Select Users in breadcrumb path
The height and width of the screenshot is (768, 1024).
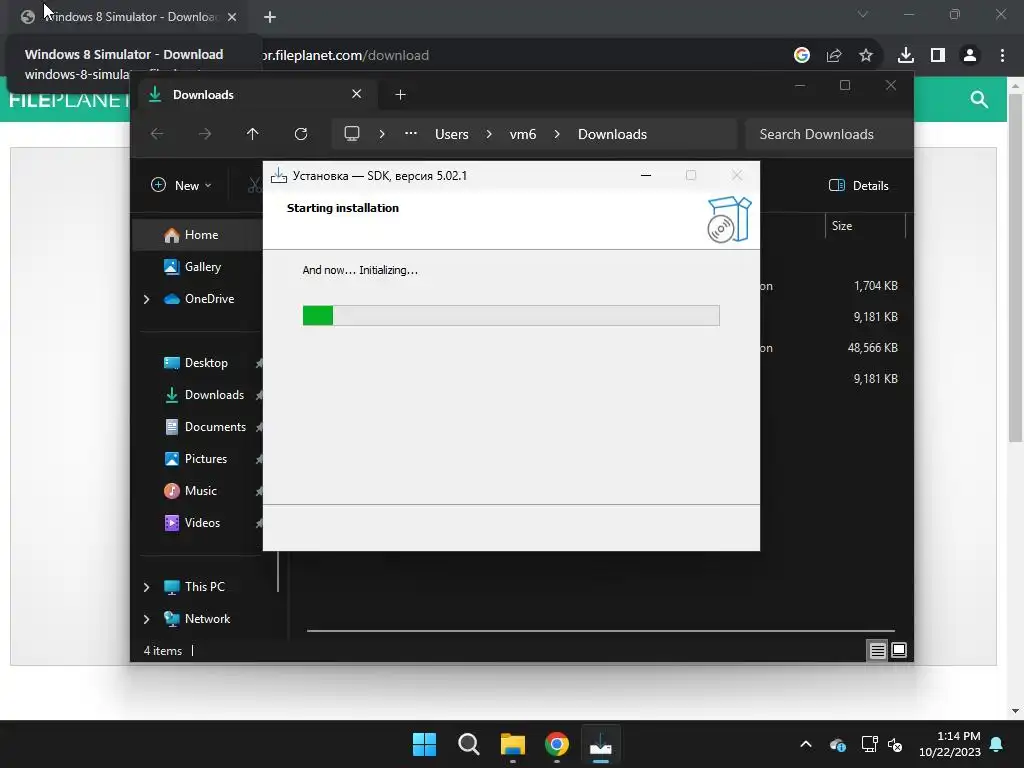[452, 134]
